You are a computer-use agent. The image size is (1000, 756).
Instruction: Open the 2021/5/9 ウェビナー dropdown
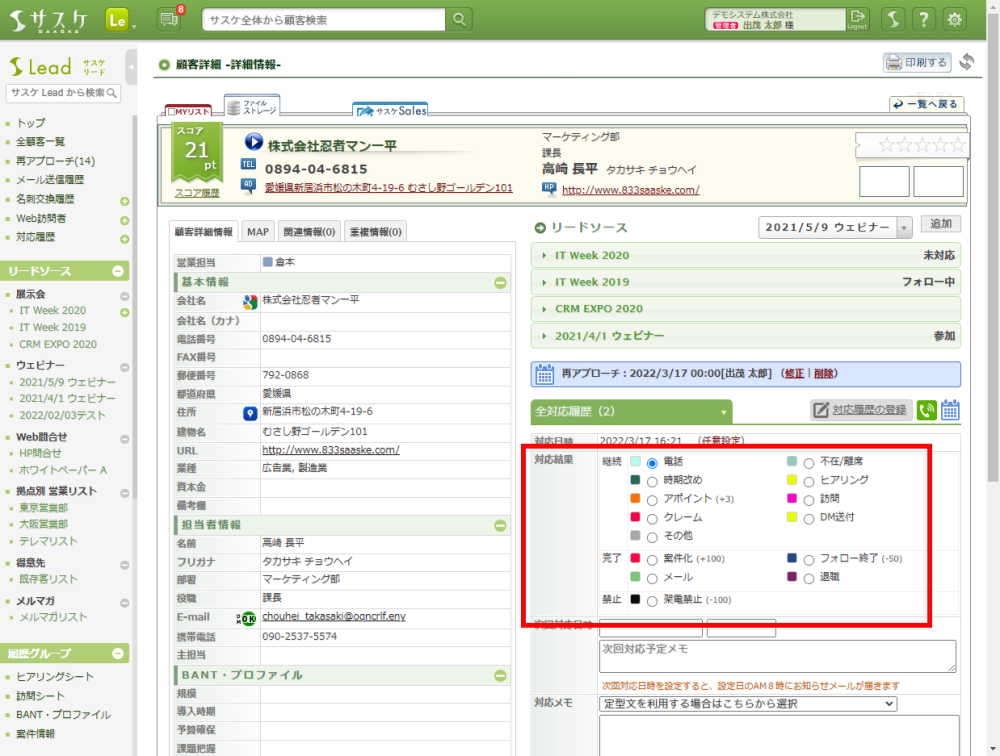point(835,228)
